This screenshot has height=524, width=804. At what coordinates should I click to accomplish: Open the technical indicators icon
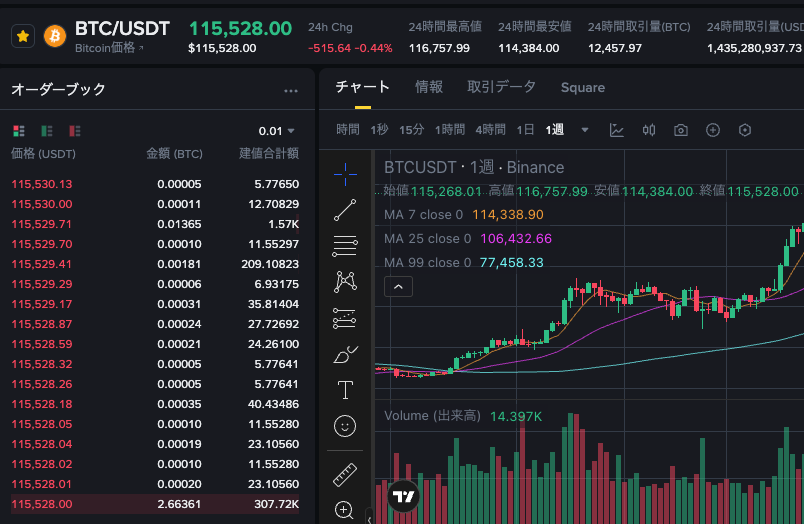click(x=617, y=130)
